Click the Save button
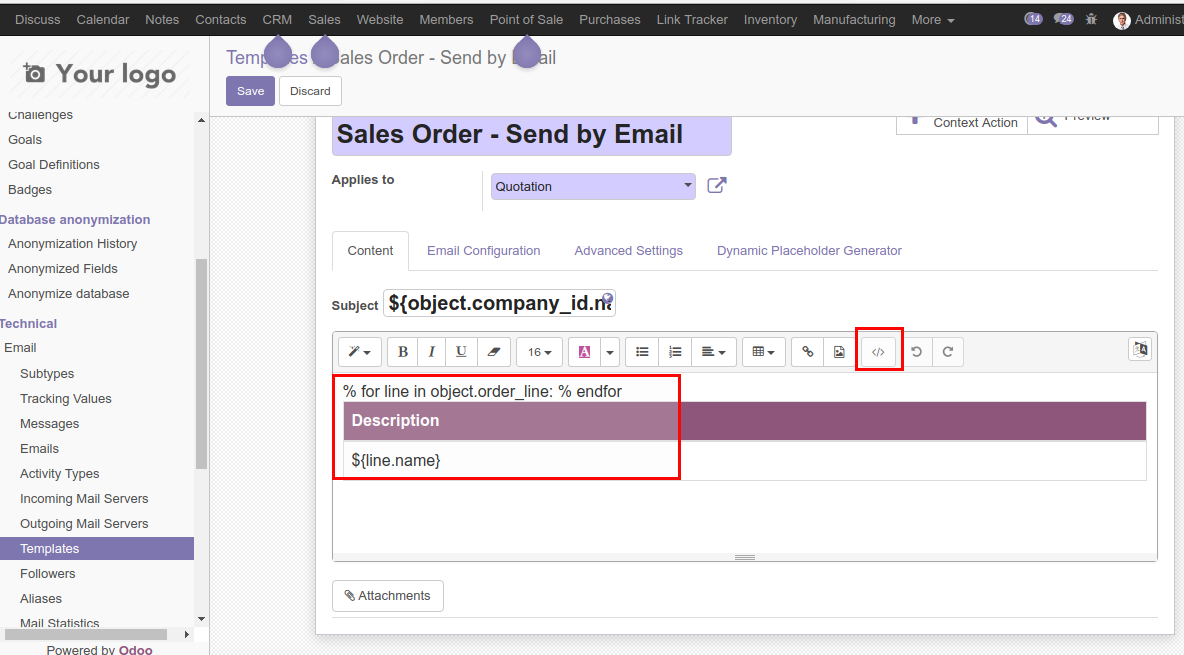 tap(250, 90)
